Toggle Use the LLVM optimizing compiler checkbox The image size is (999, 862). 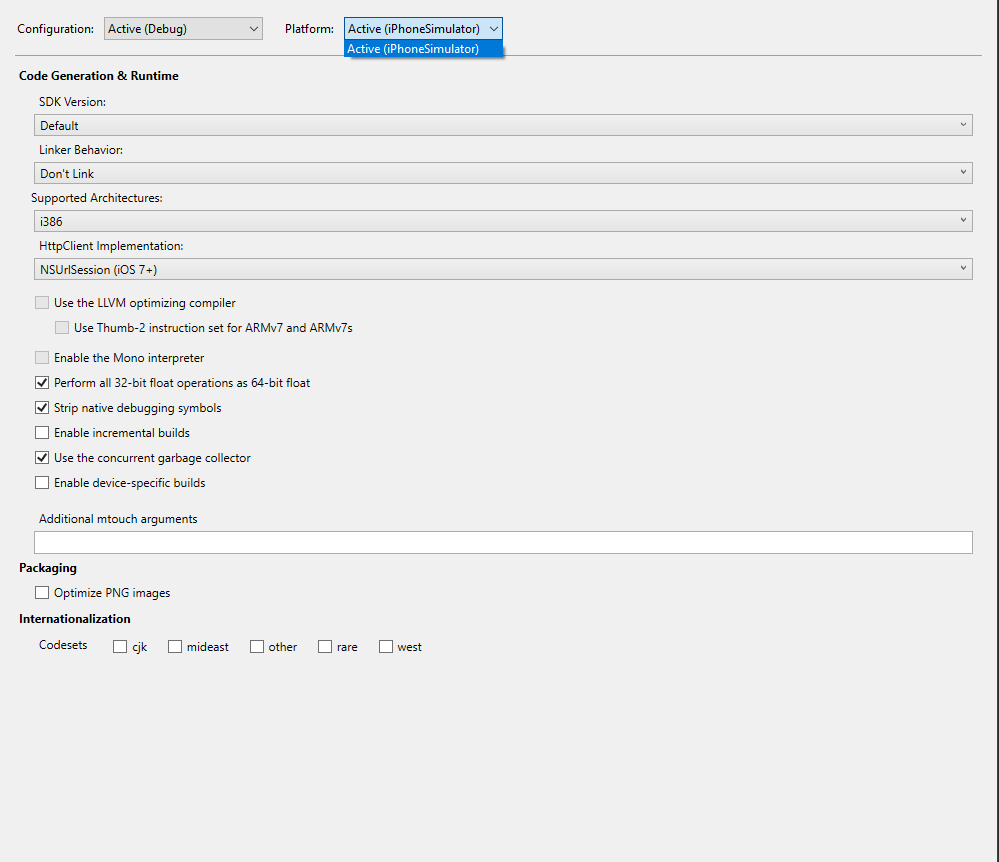pyautogui.click(x=42, y=303)
